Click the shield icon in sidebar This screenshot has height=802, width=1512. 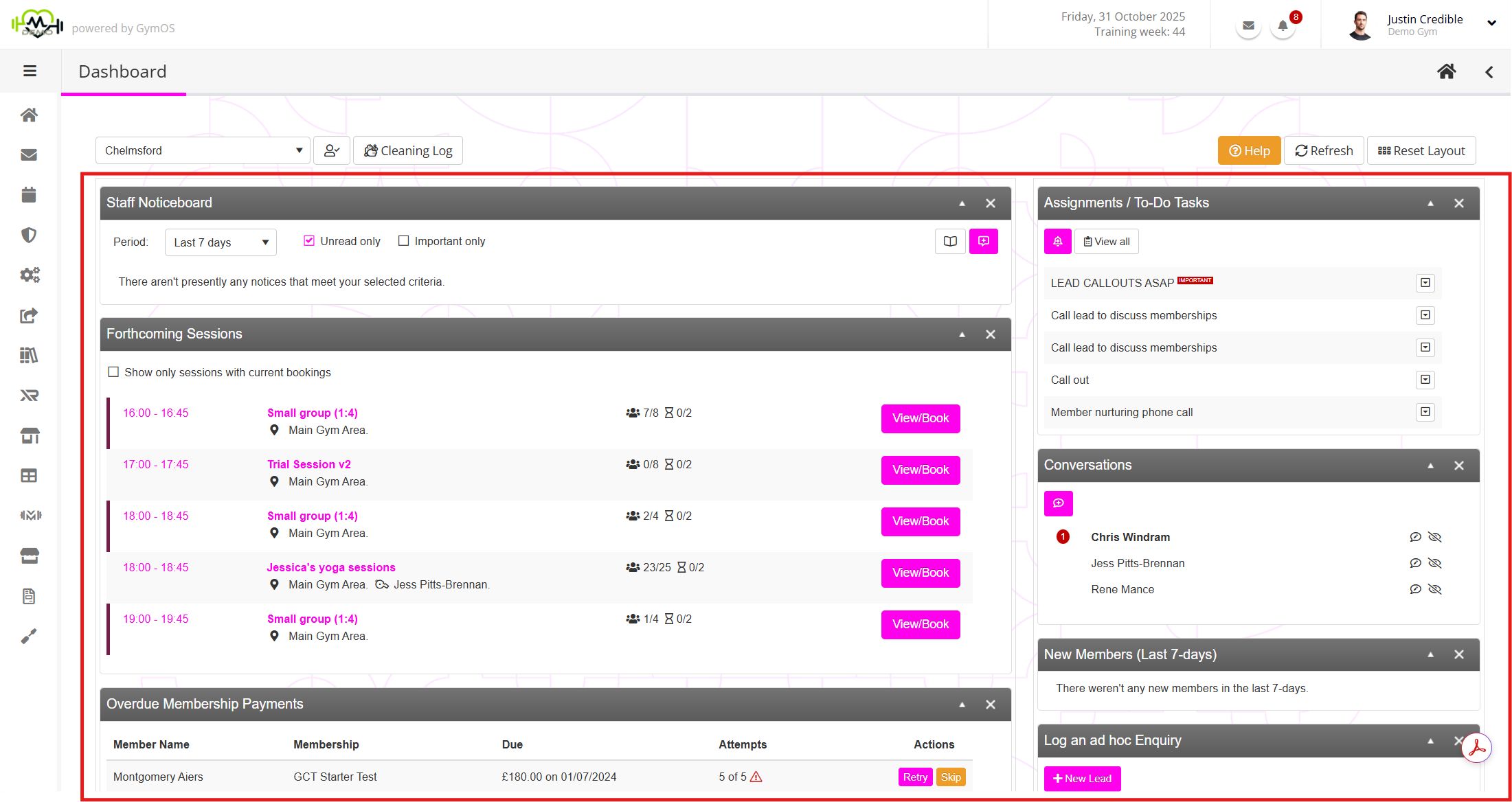point(29,236)
